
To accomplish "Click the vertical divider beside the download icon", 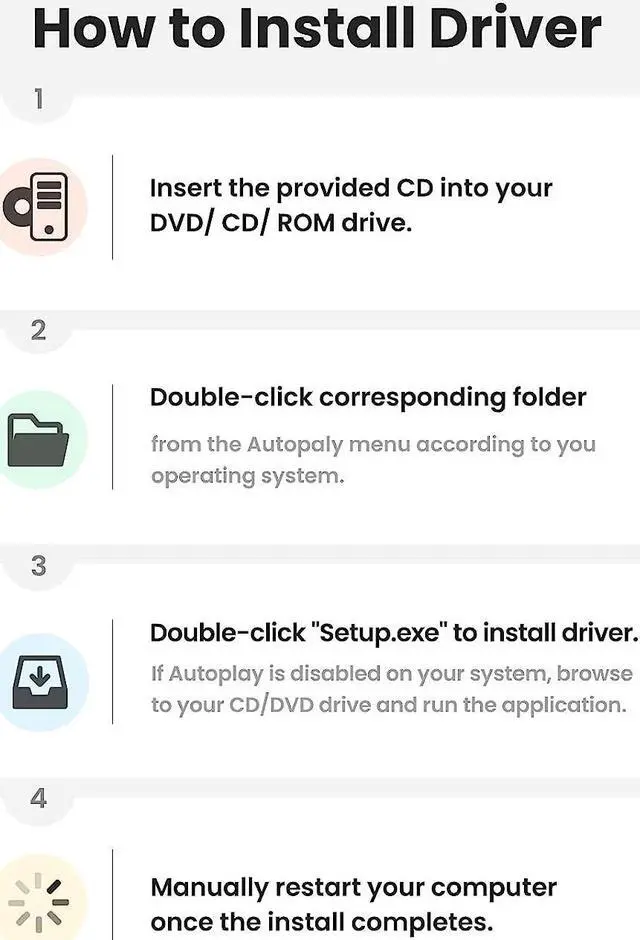I will coord(112,671).
